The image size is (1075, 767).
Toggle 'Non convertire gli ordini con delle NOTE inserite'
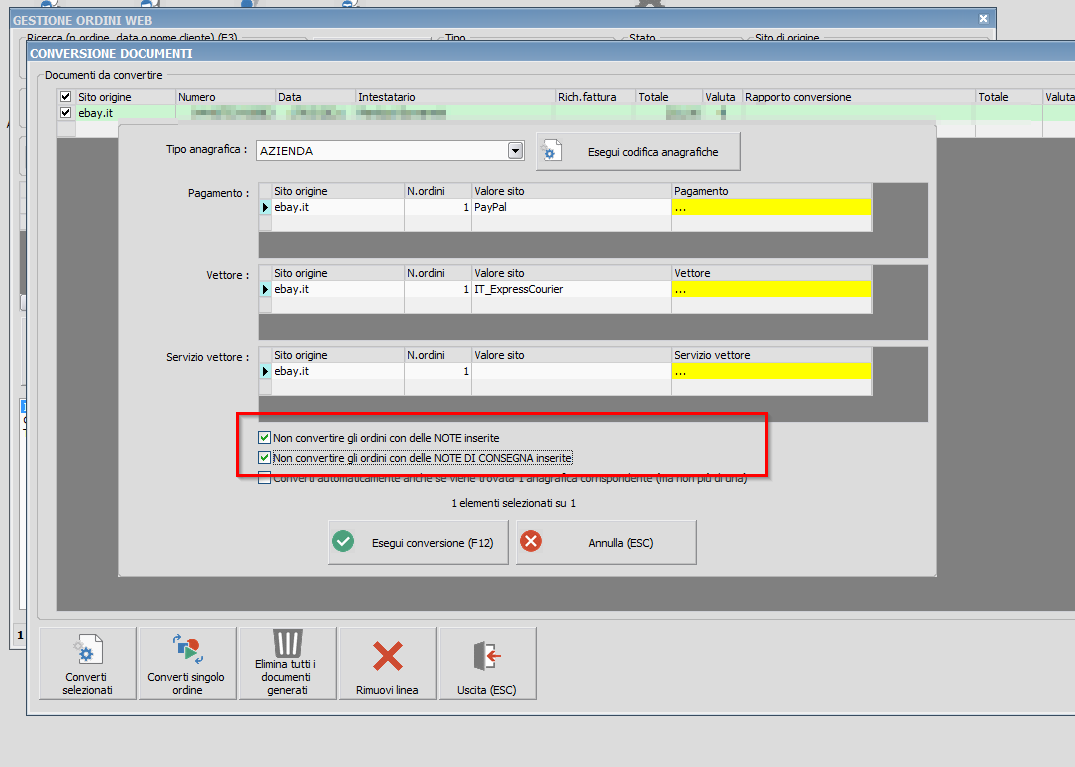[x=264, y=438]
